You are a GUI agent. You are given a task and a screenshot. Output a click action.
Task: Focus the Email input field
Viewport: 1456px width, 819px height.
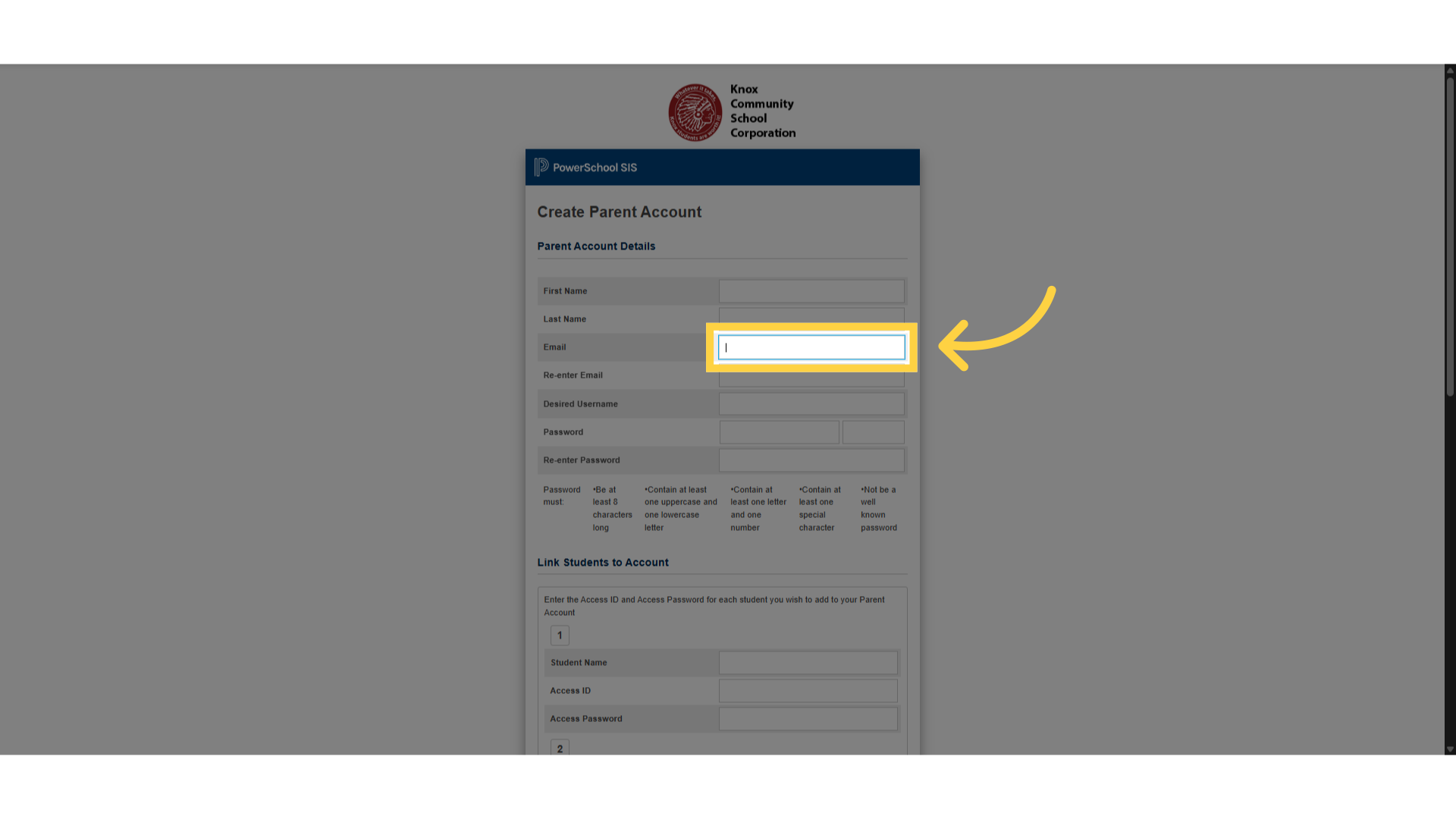tap(811, 347)
